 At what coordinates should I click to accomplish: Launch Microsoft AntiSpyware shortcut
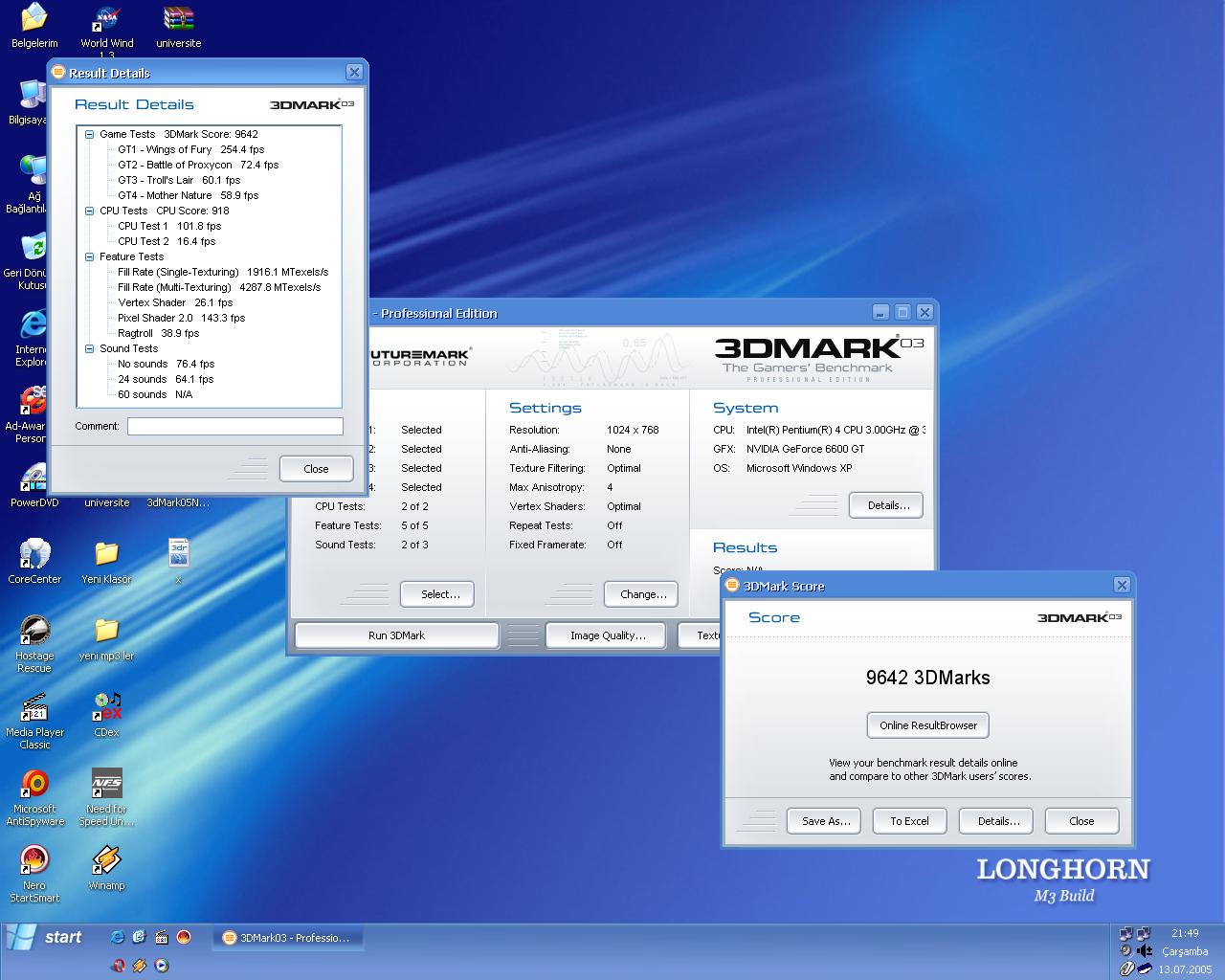coord(34,797)
